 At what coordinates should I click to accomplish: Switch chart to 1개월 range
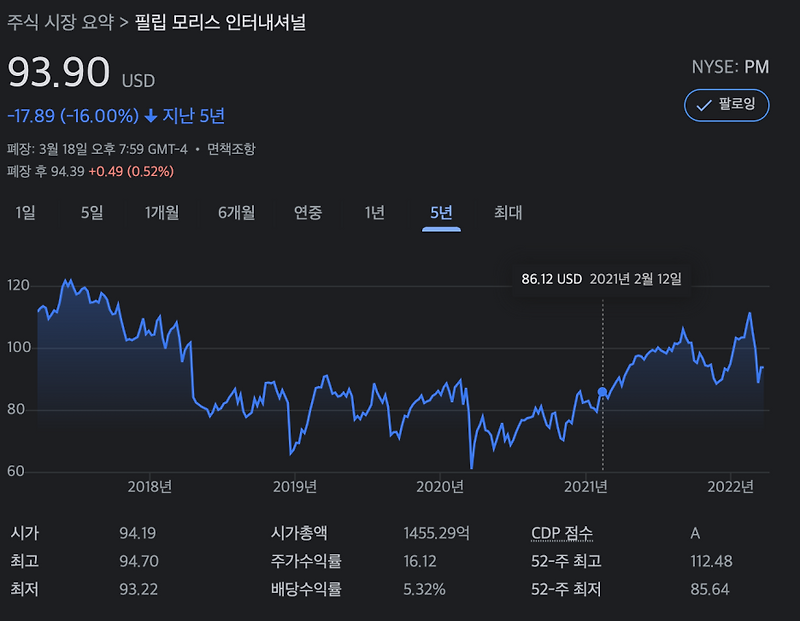pos(162,212)
